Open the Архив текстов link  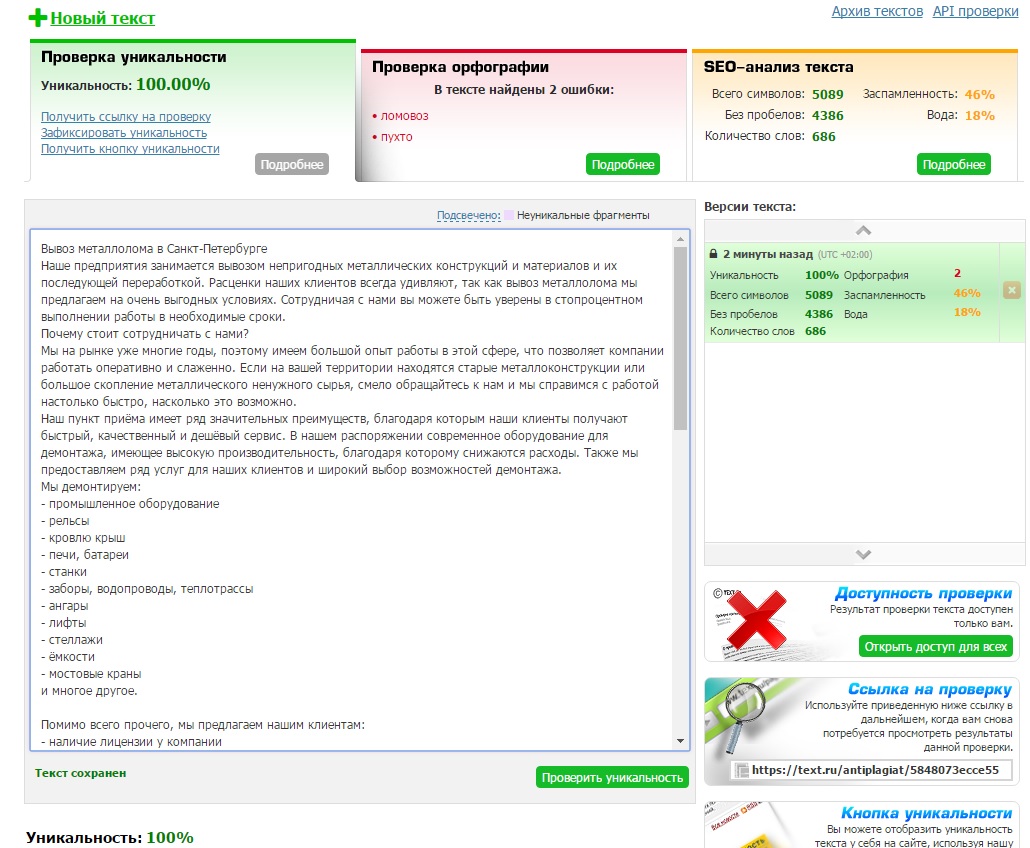pyautogui.click(x=877, y=11)
